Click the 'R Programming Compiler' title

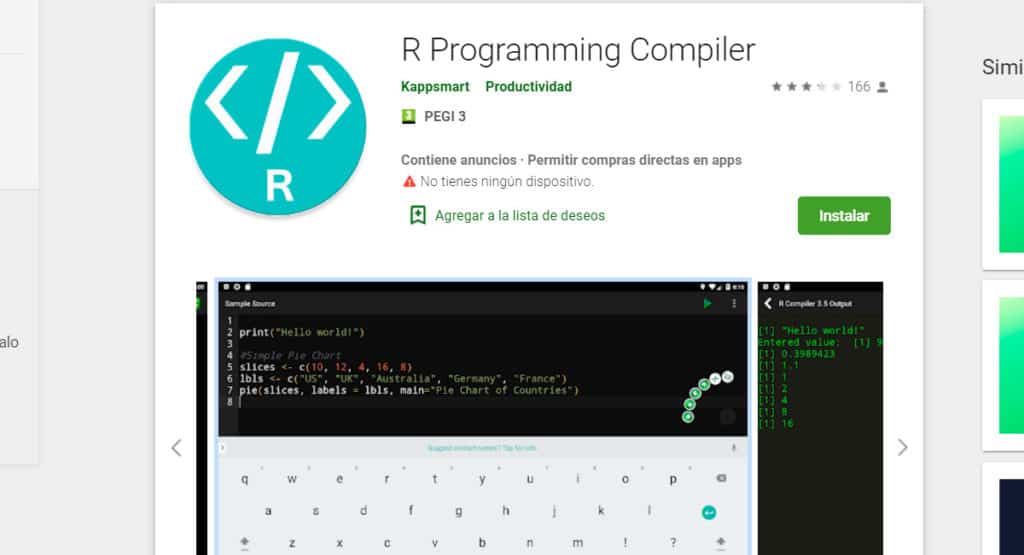point(578,50)
